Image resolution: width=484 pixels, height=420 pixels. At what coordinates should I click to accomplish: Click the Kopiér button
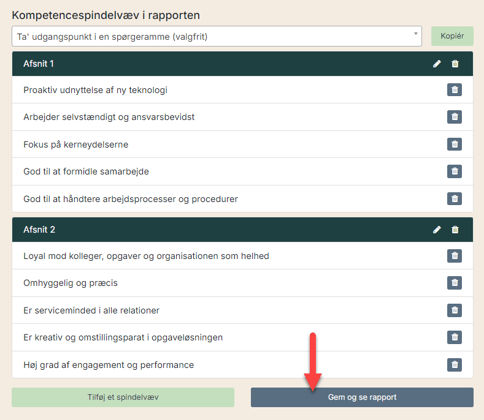coord(452,36)
